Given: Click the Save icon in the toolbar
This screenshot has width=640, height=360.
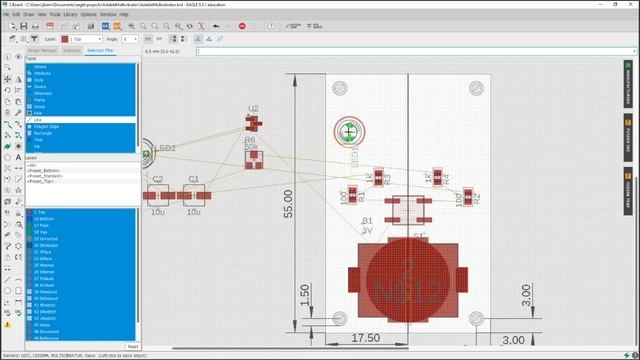Looking at the screenshot, I should tap(24, 26).
